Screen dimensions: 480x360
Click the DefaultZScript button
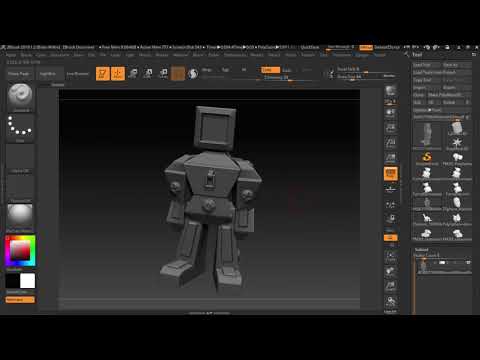387,47
